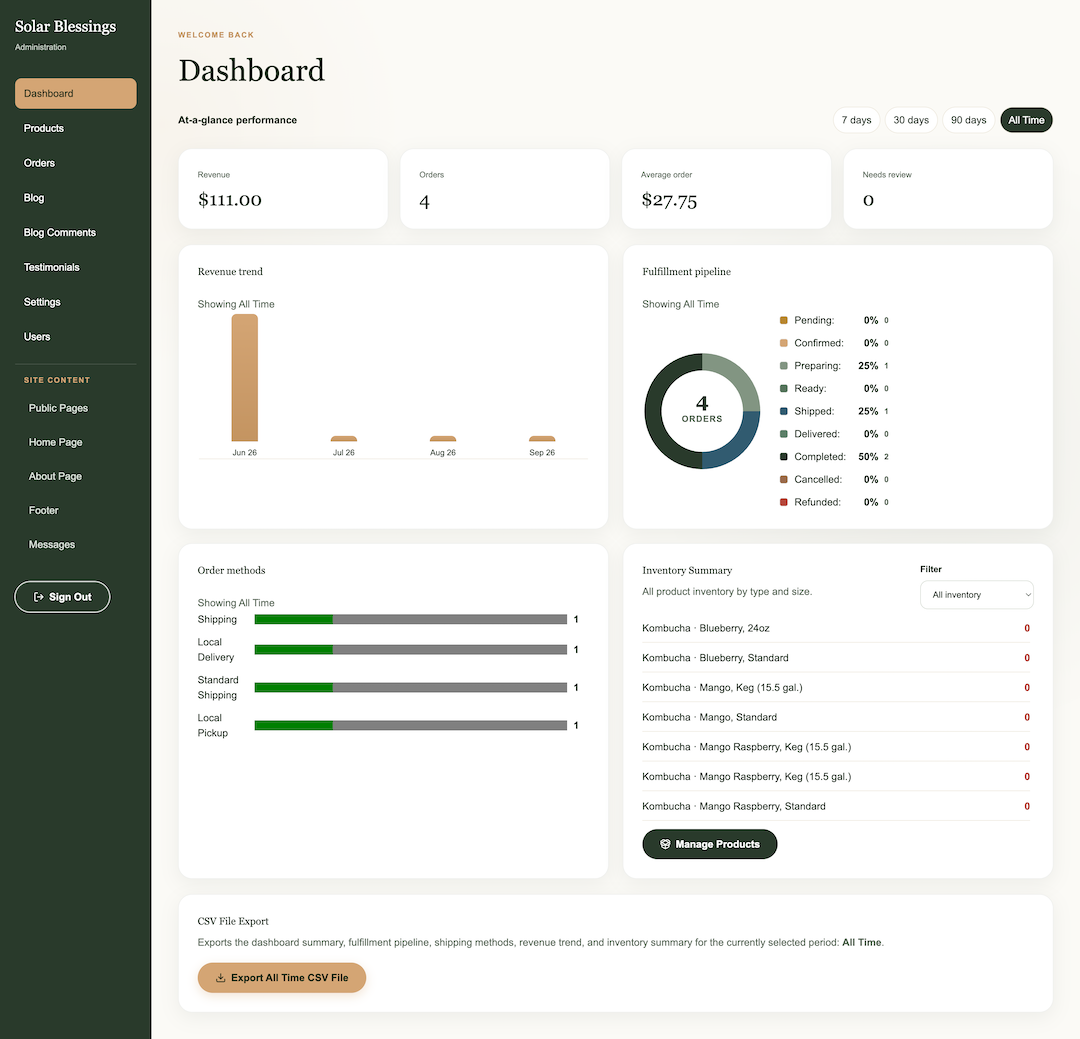Click the Jul 26 revenue bar
This screenshot has height=1039, width=1080.
click(x=344, y=439)
